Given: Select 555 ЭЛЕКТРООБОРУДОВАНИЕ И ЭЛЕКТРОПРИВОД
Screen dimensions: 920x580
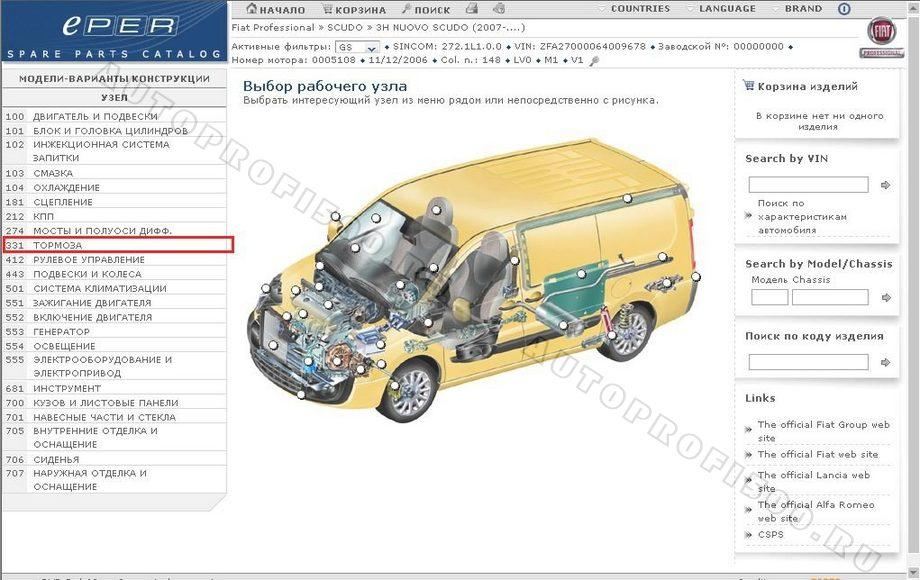Looking at the screenshot, I should 114,367.
